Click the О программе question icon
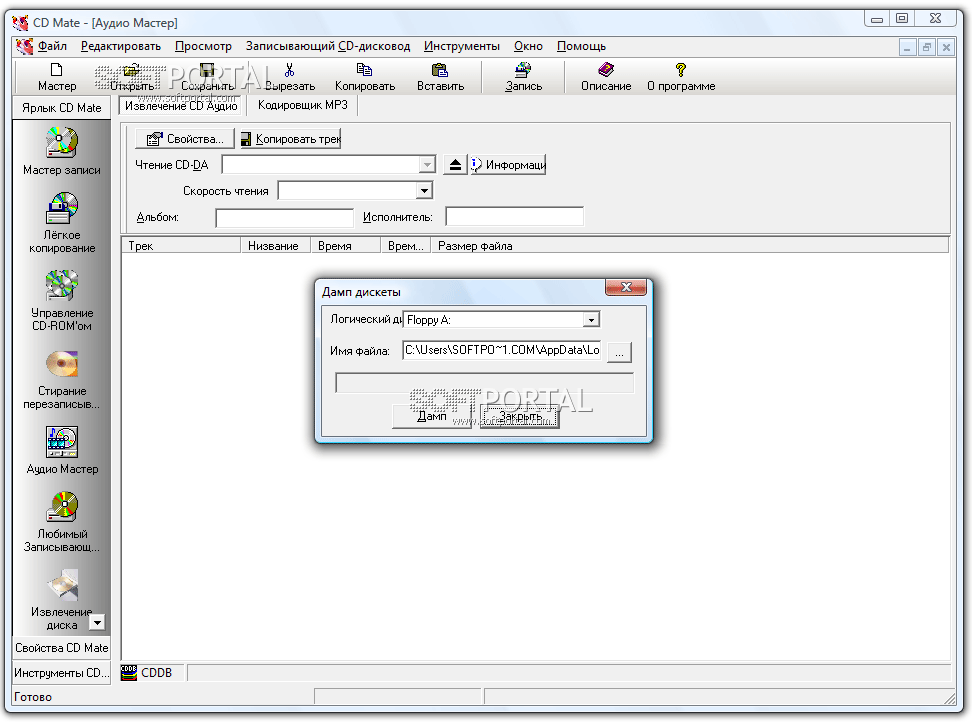 click(x=681, y=69)
